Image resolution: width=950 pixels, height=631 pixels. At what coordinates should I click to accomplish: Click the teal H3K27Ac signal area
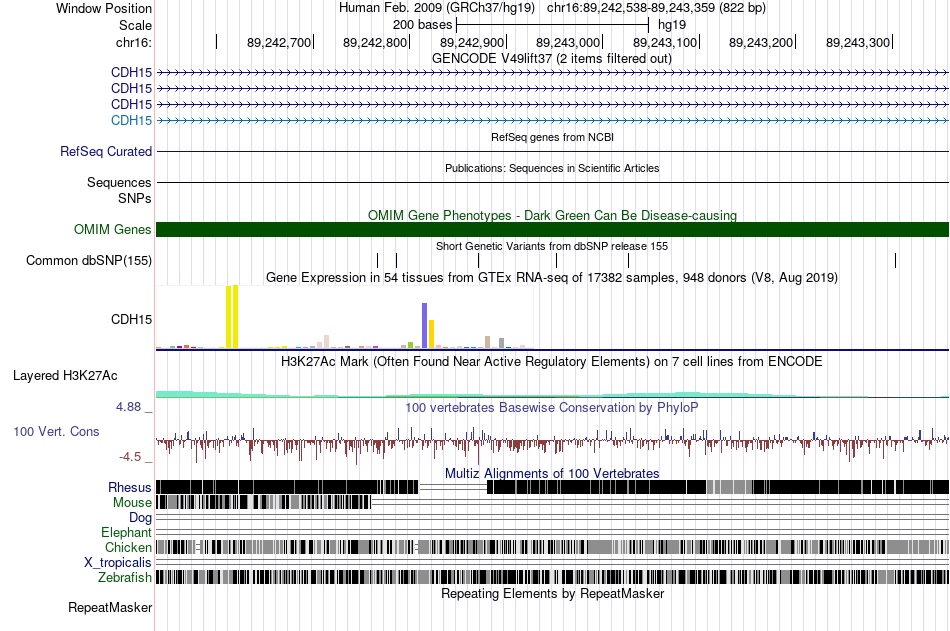coord(552,395)
